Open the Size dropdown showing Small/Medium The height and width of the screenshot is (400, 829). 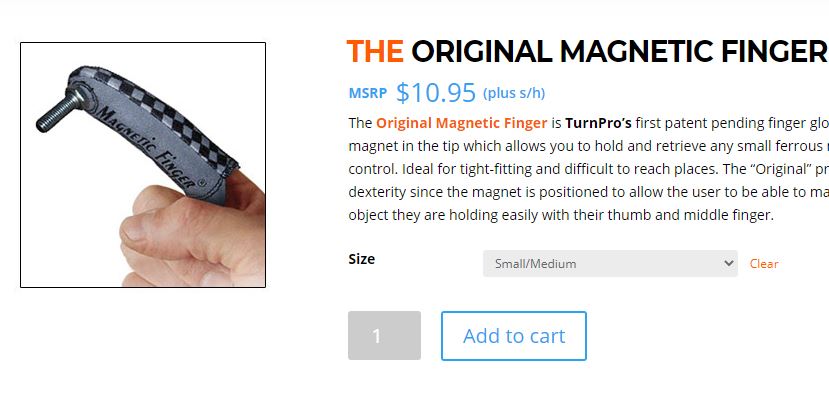610,263
